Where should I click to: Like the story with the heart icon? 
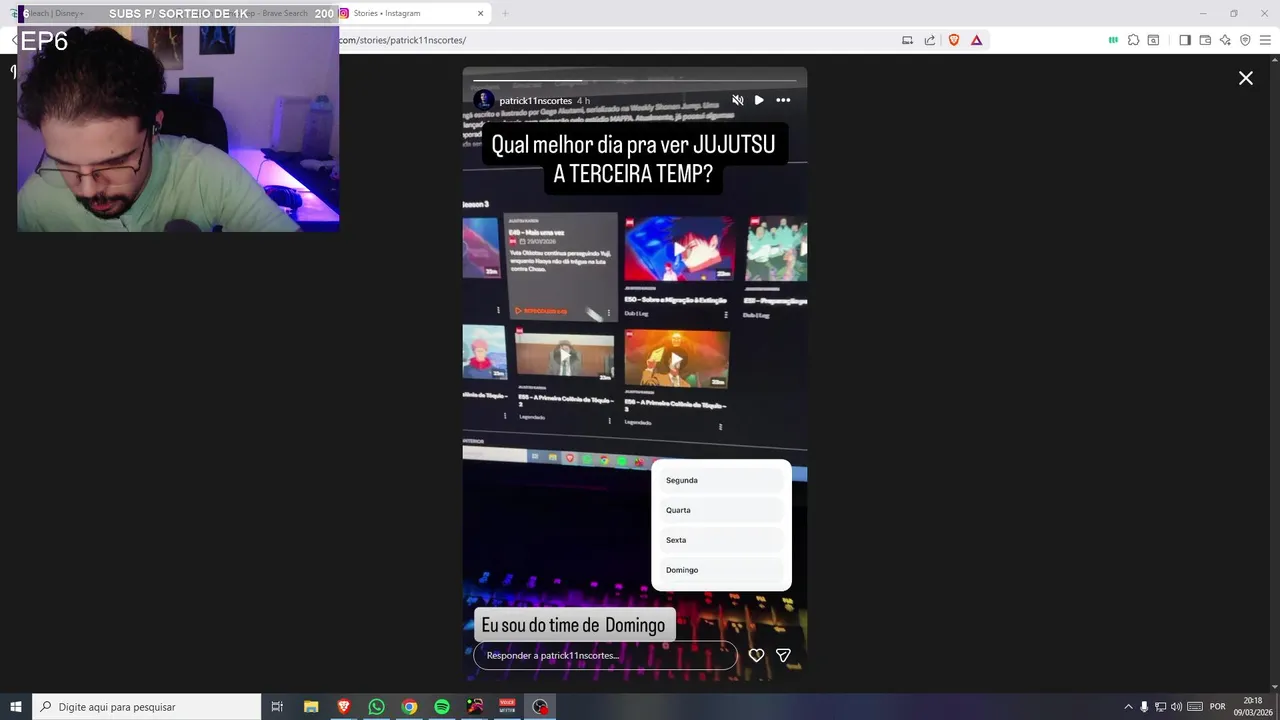(757, 655)
